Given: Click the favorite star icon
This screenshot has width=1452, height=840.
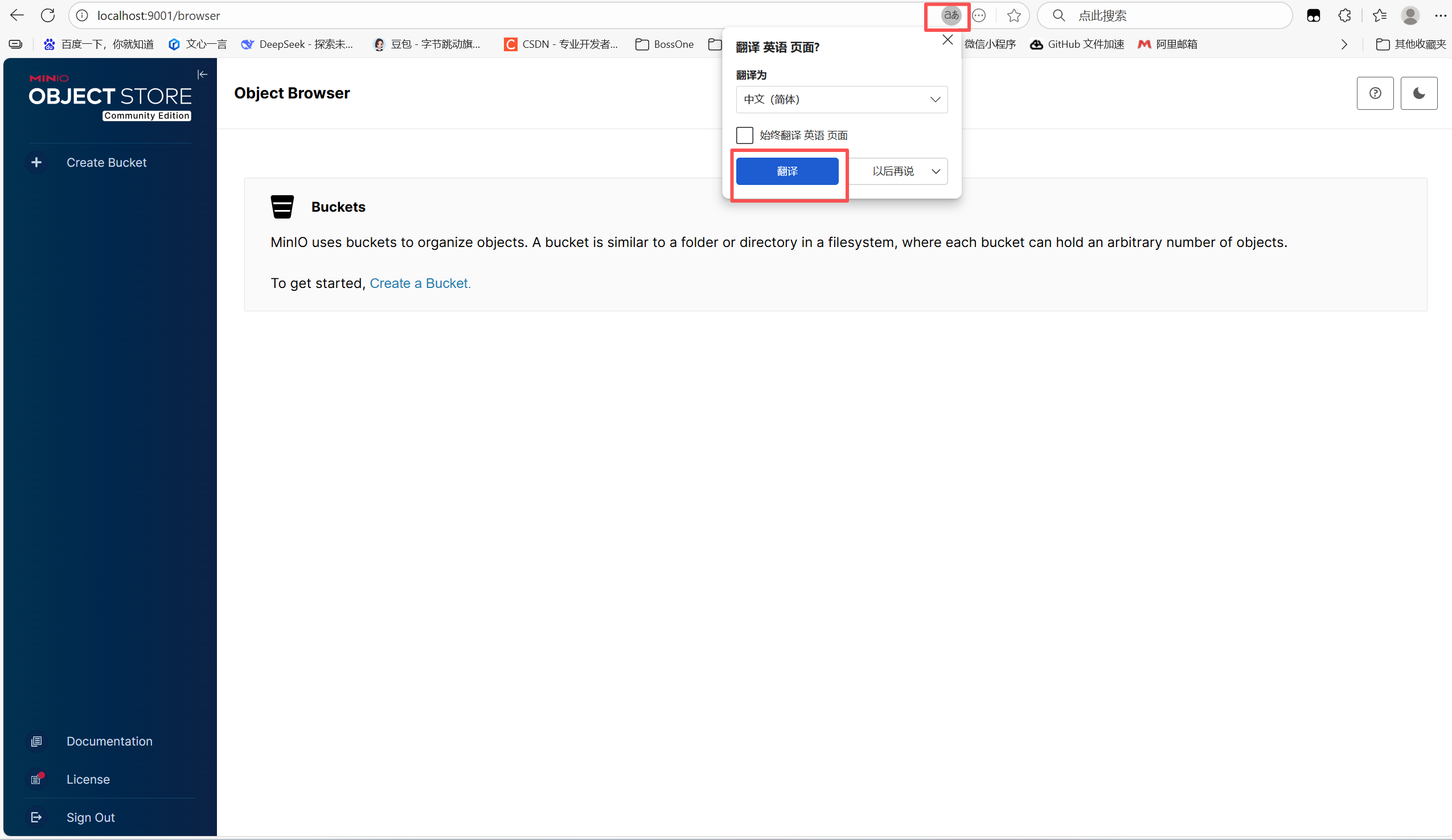Looking at the screenshot, I should click(x=1014, y=15).
